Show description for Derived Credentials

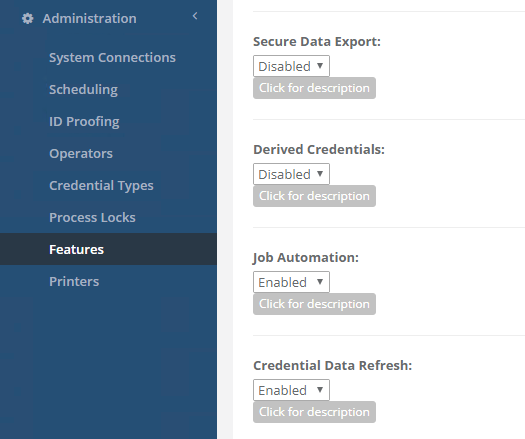click(314, 196)
